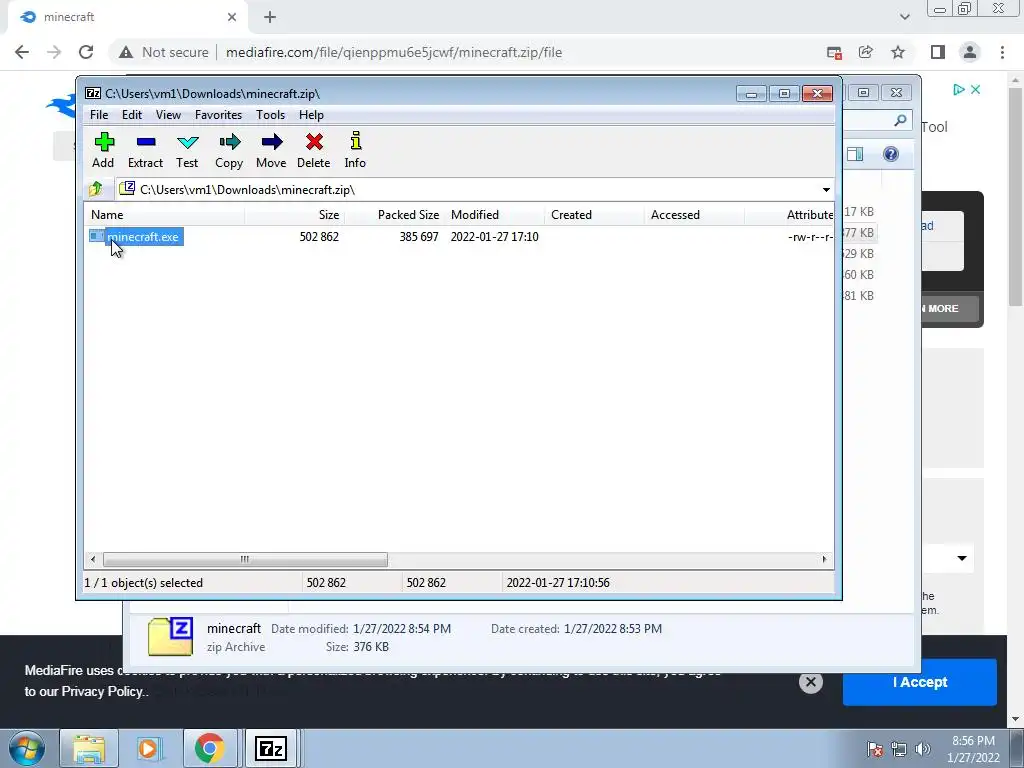Click Chrome forward navigation arrow

[x=54, y=52]
